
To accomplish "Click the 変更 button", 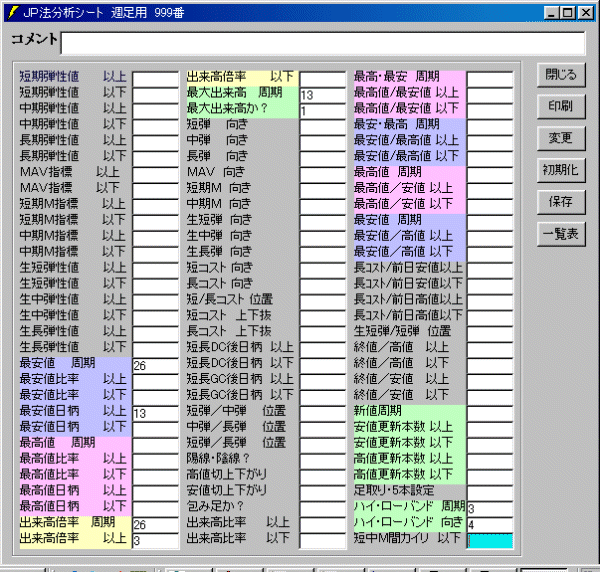I will click(561, 139).
